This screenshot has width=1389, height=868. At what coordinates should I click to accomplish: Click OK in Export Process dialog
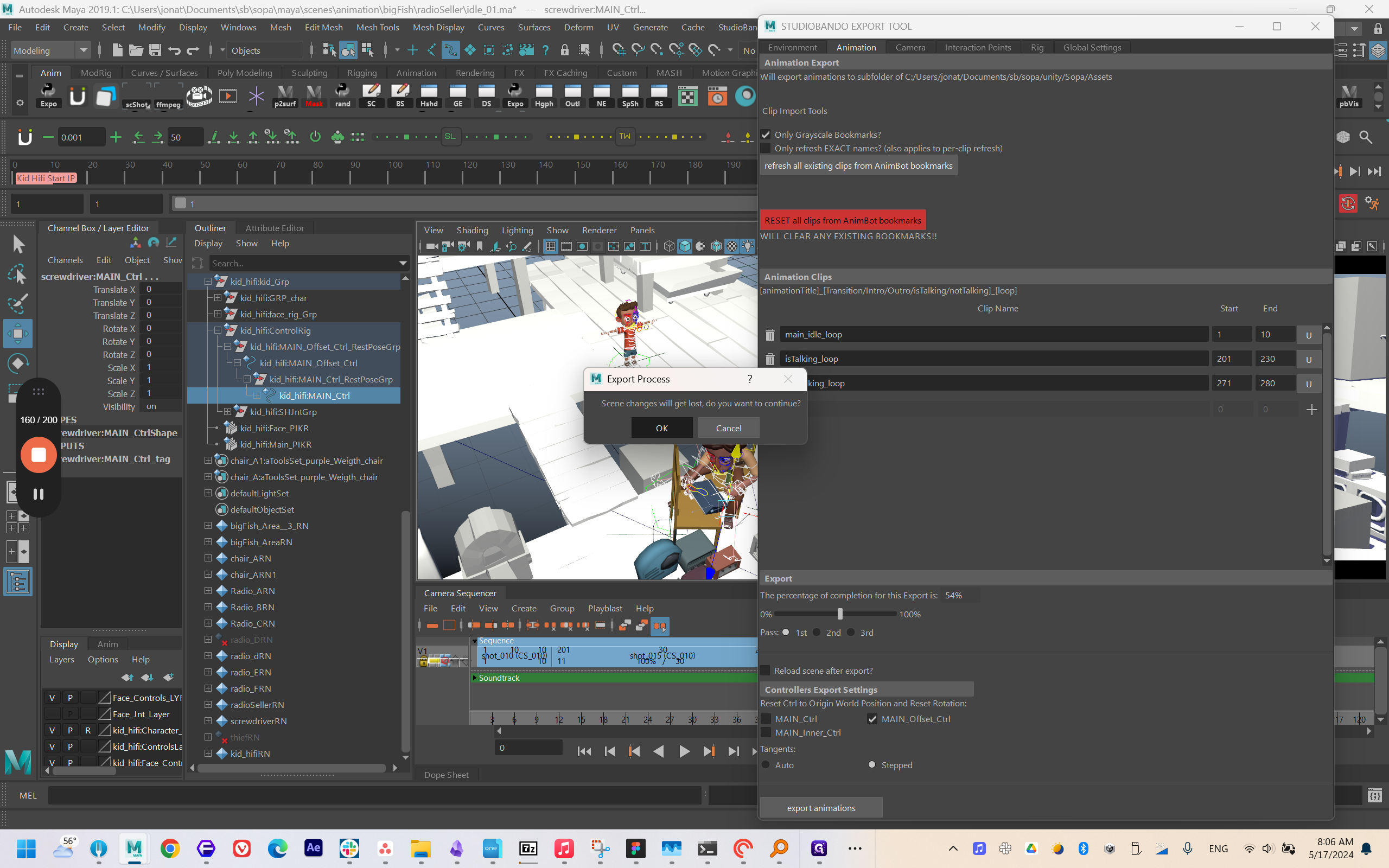(661, 428)
